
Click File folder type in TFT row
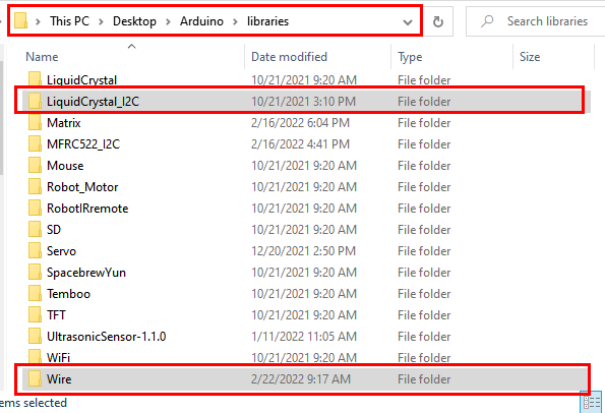424,315
